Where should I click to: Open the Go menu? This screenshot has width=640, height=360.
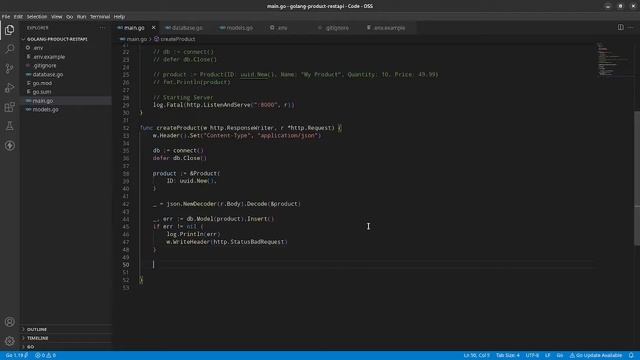pyautogui.click(x=69, y=17)
